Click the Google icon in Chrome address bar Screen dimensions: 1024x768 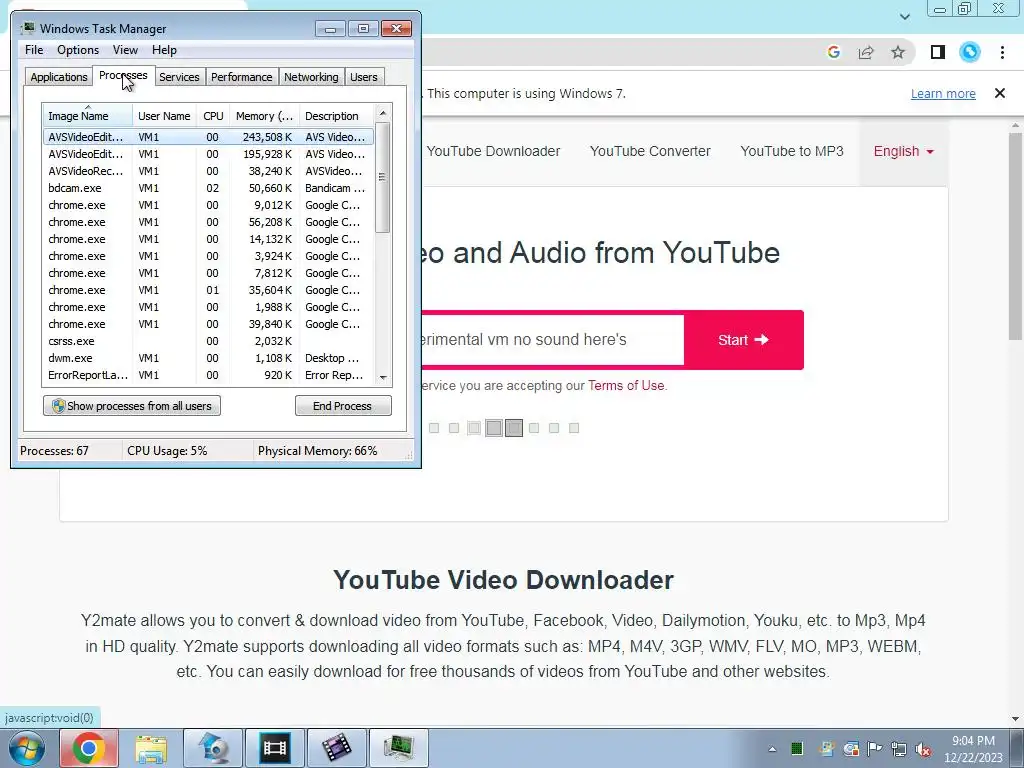pyautogui.click(x=833, y=52)
